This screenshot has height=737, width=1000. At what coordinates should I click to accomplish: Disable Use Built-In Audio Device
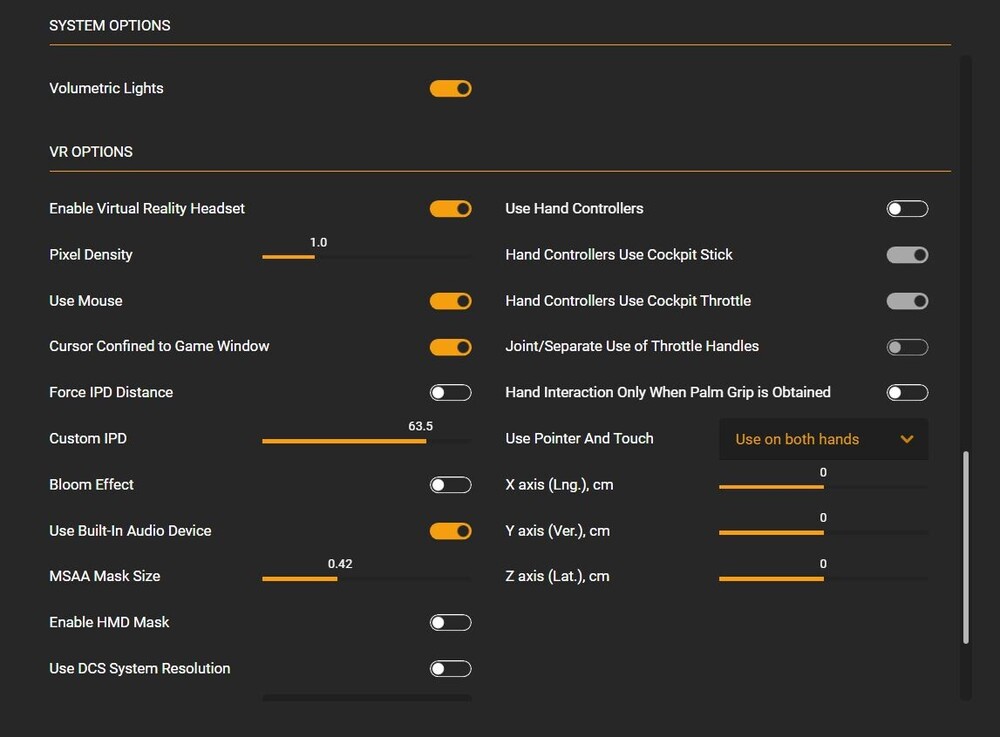450,531
